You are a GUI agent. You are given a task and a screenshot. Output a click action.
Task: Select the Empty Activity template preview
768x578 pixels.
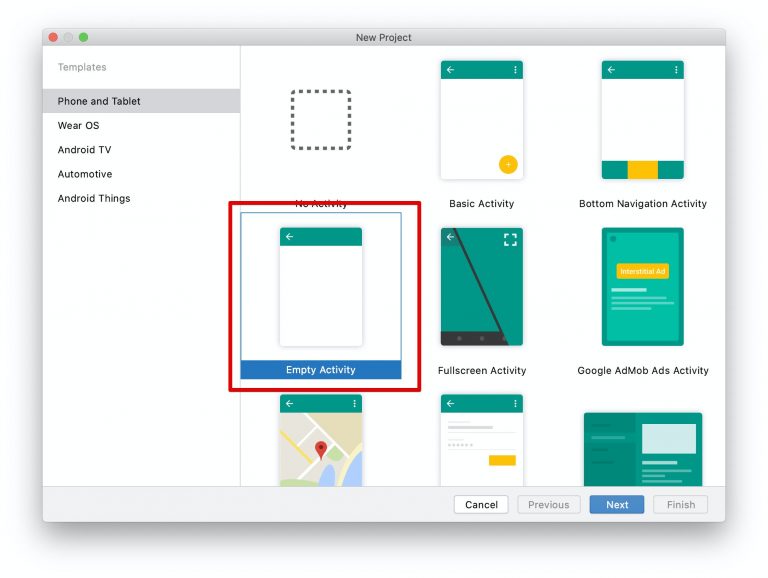321,287
